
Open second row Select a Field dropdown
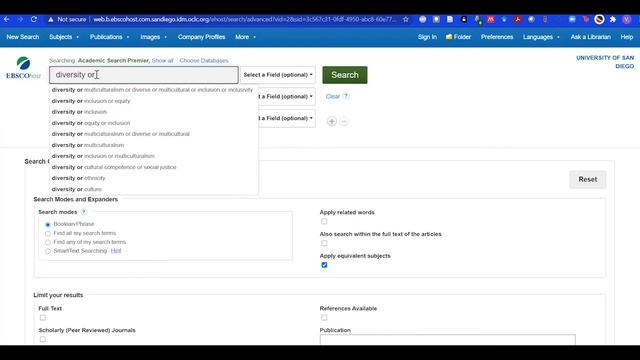287,96
